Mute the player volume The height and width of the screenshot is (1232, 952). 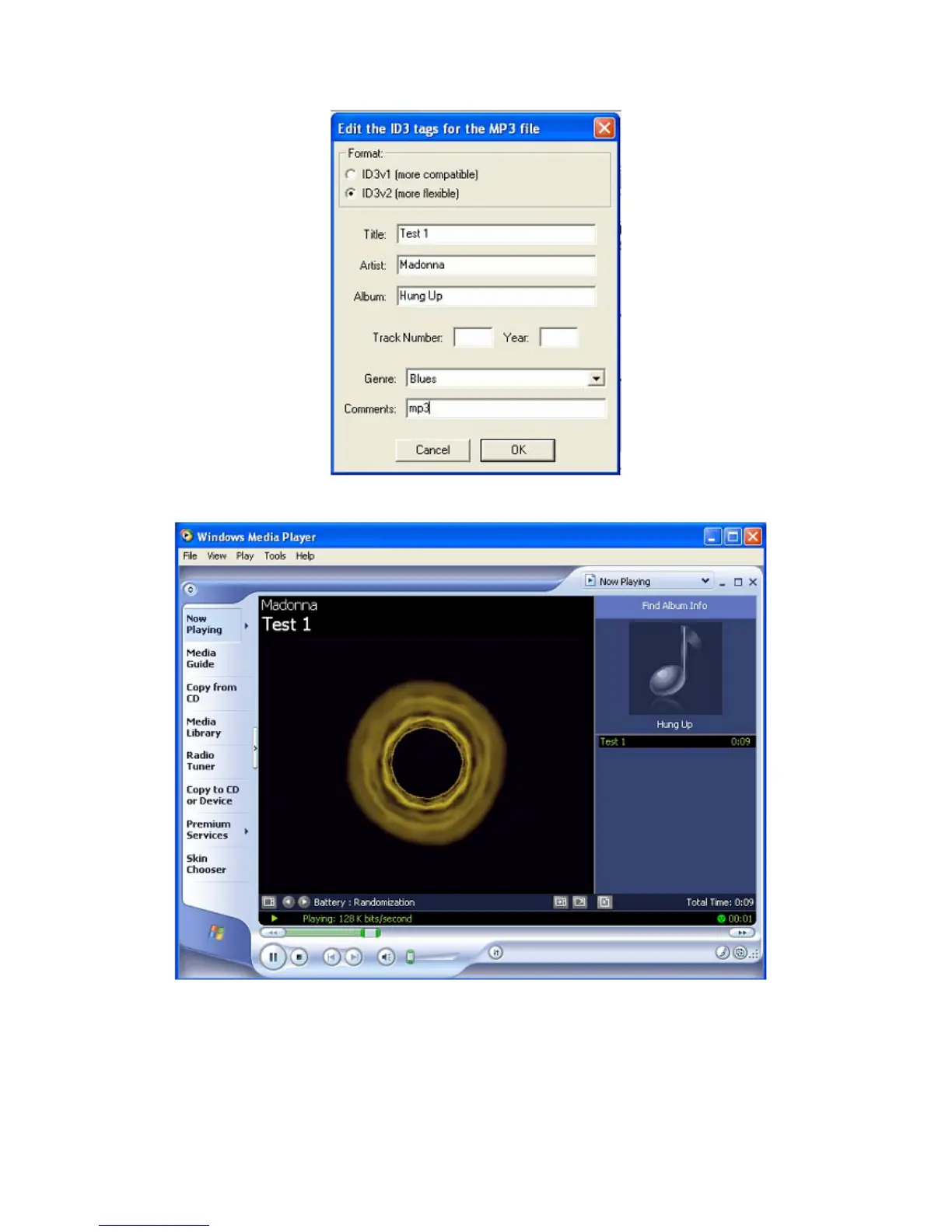386,957
